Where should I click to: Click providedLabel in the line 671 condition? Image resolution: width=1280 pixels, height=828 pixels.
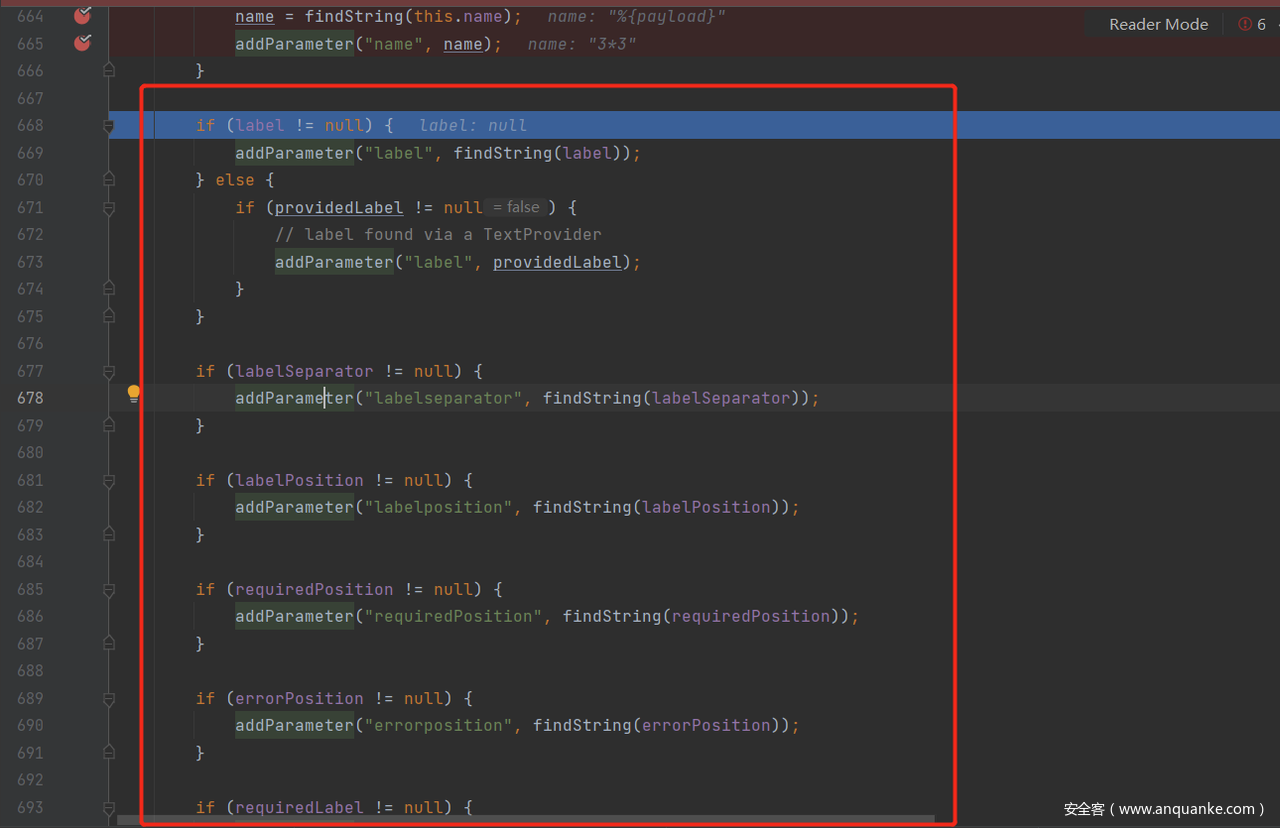[339, 207]
